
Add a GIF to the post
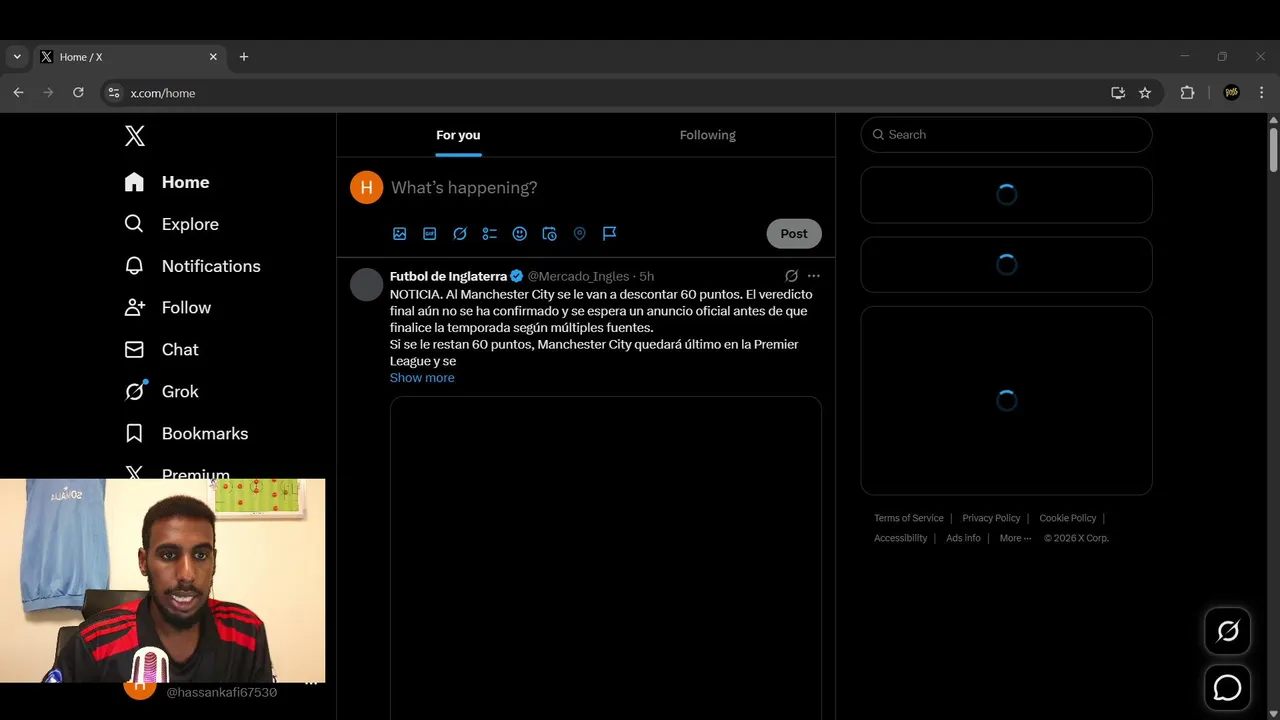430,233
